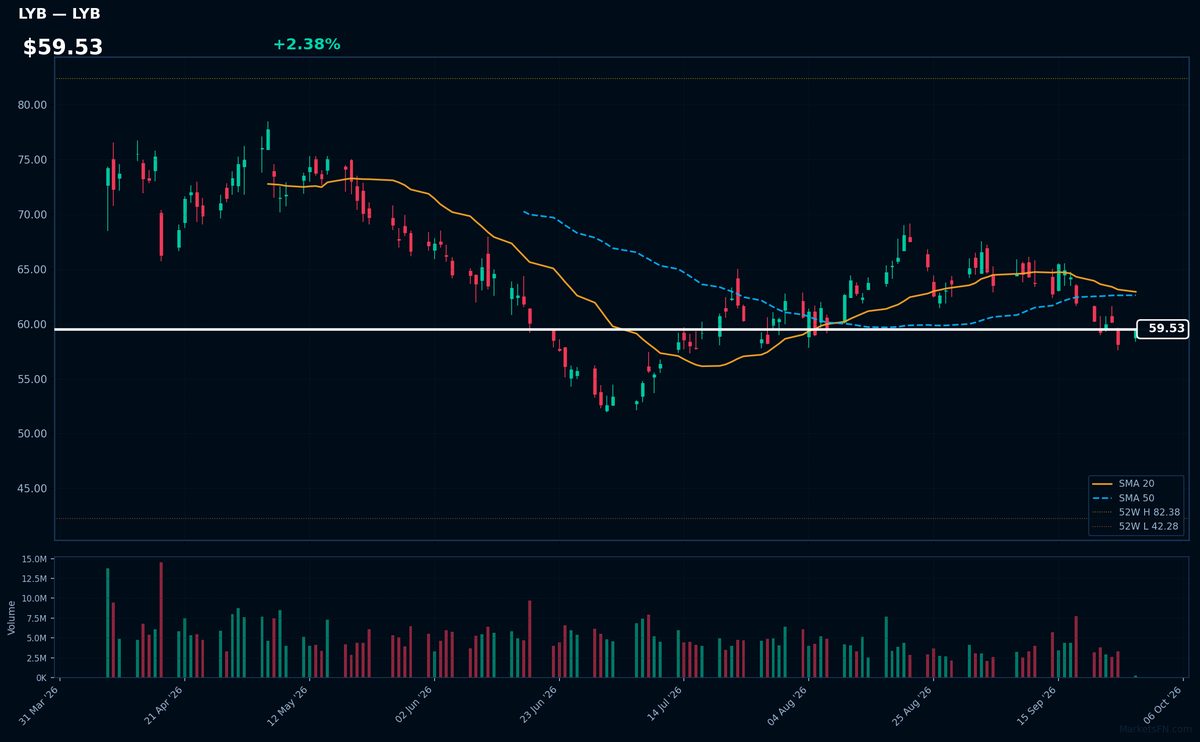Click the 75.00 price axis label
Viewport: 1200px width, 742px height.
click(32, 160)
